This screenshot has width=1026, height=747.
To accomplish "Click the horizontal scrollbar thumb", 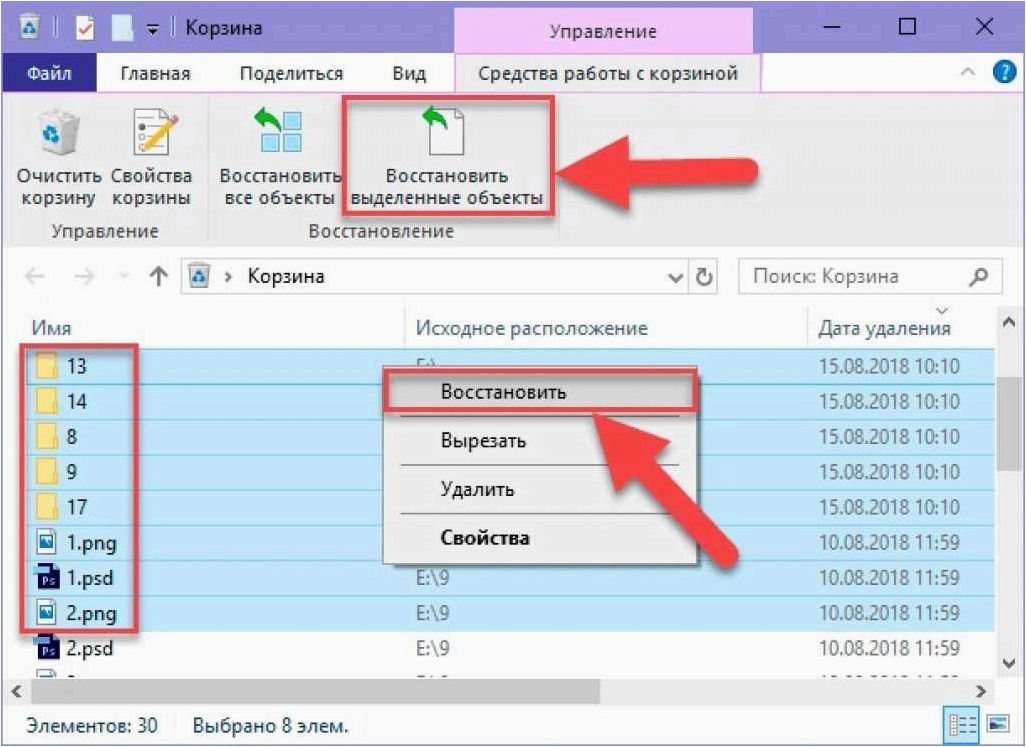I will coord(315,691).
